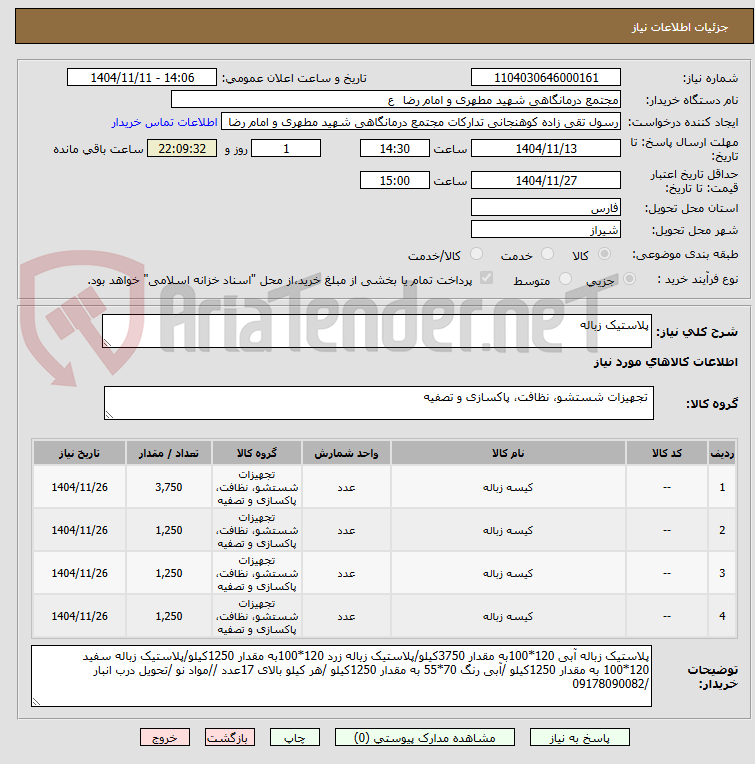This screenshot has width=755, height=764.
Task: Click the remaining time countdown 22:09:32
Action: (182, 149)
